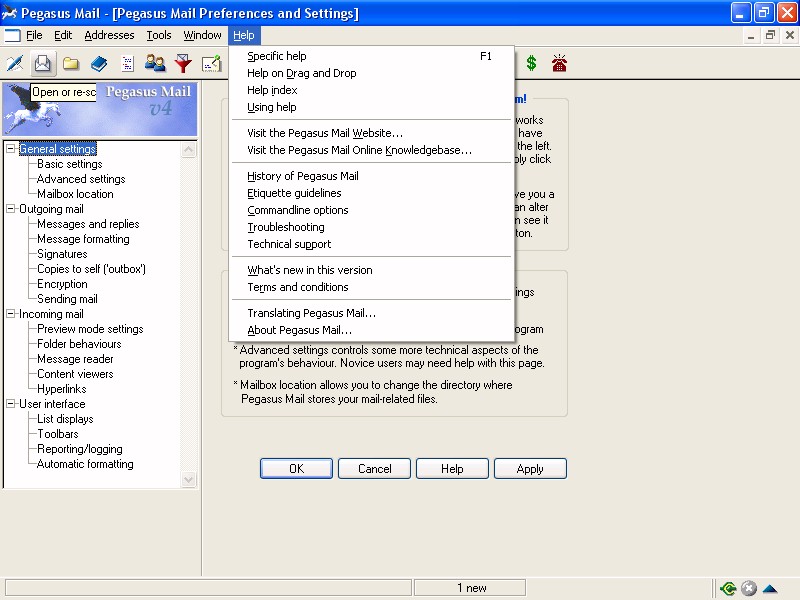
Task: Open Help index menu entry
Action: (x=371, y=90)
